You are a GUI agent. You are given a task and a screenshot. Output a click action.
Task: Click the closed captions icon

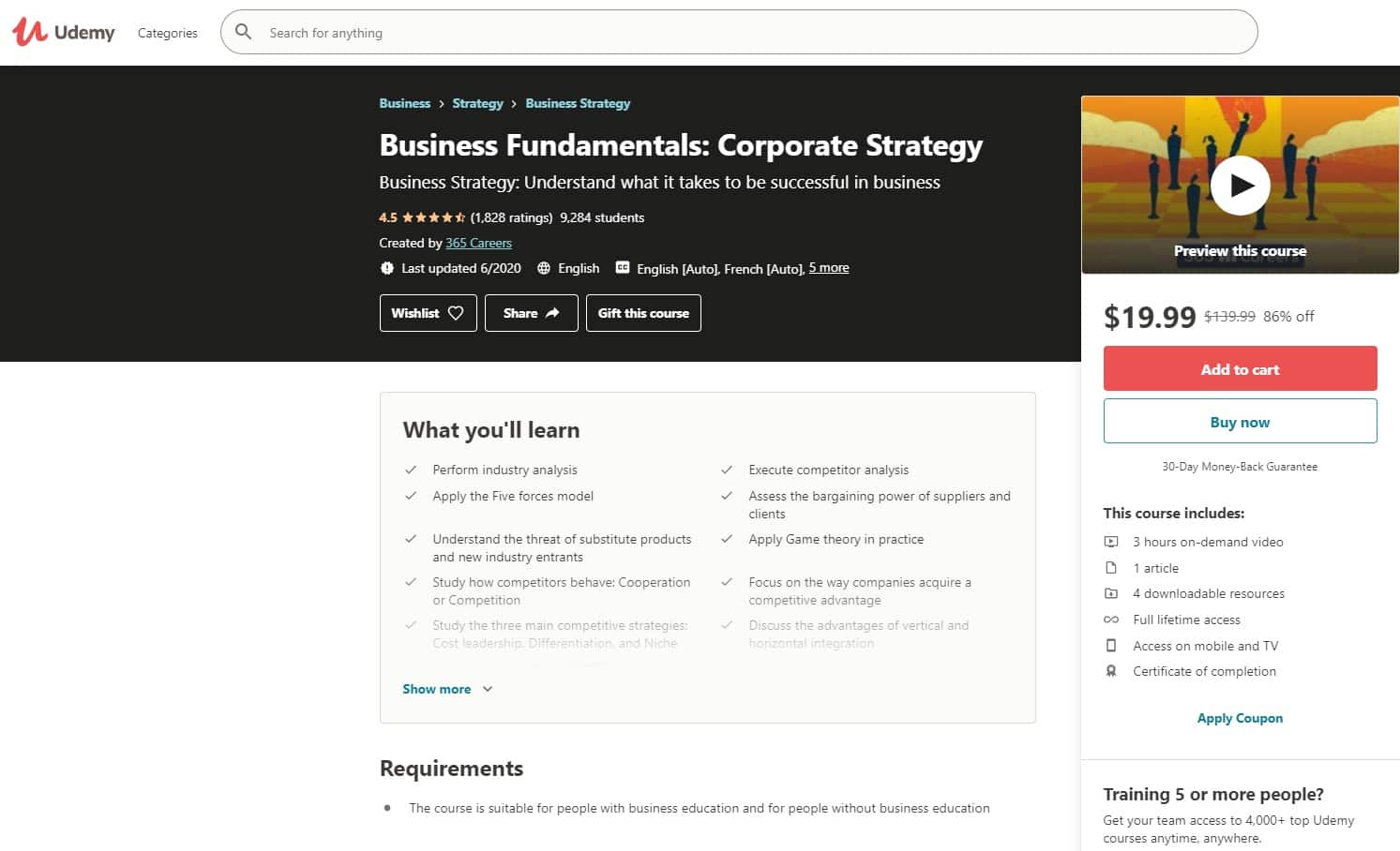[623, 267]
